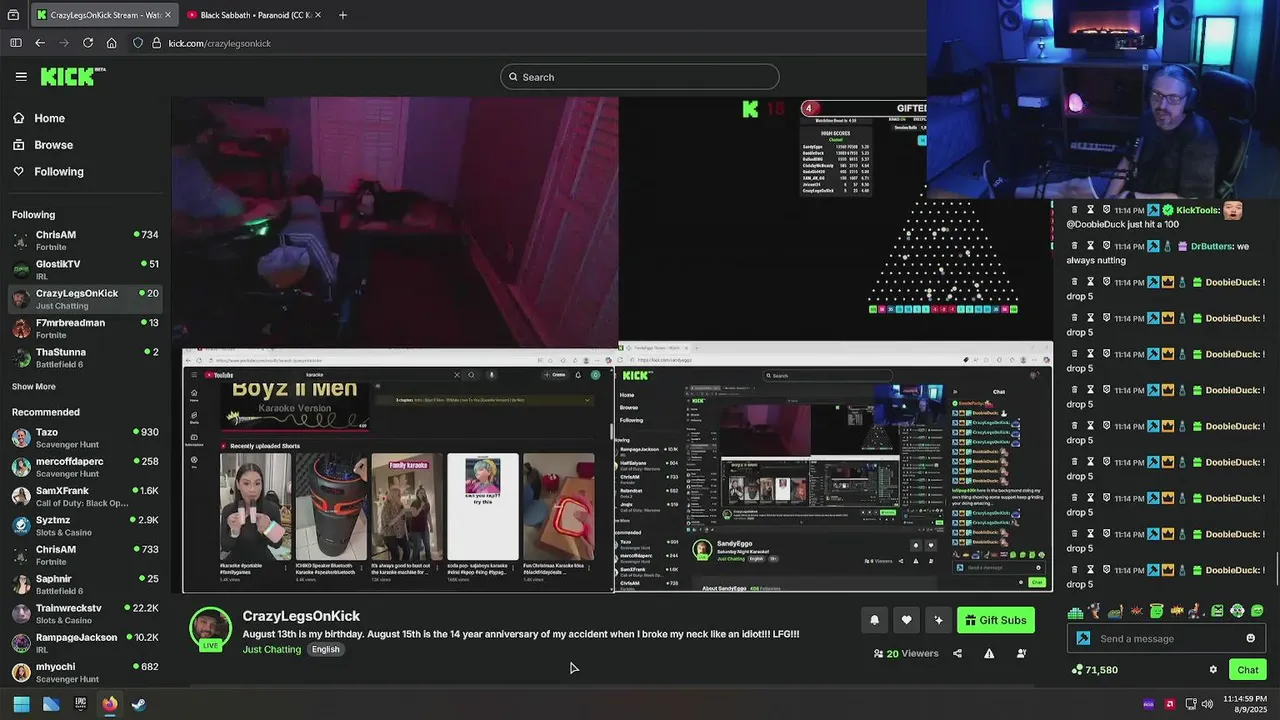The image size is (1280, 720).
Task: Click the volume icon in system tray
Action: pyautogui.click(x=1207, y=704)
